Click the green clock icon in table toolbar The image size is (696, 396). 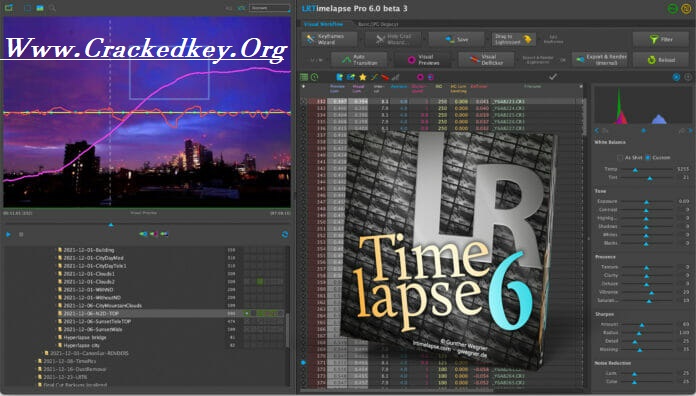click(x=314, y=77)
